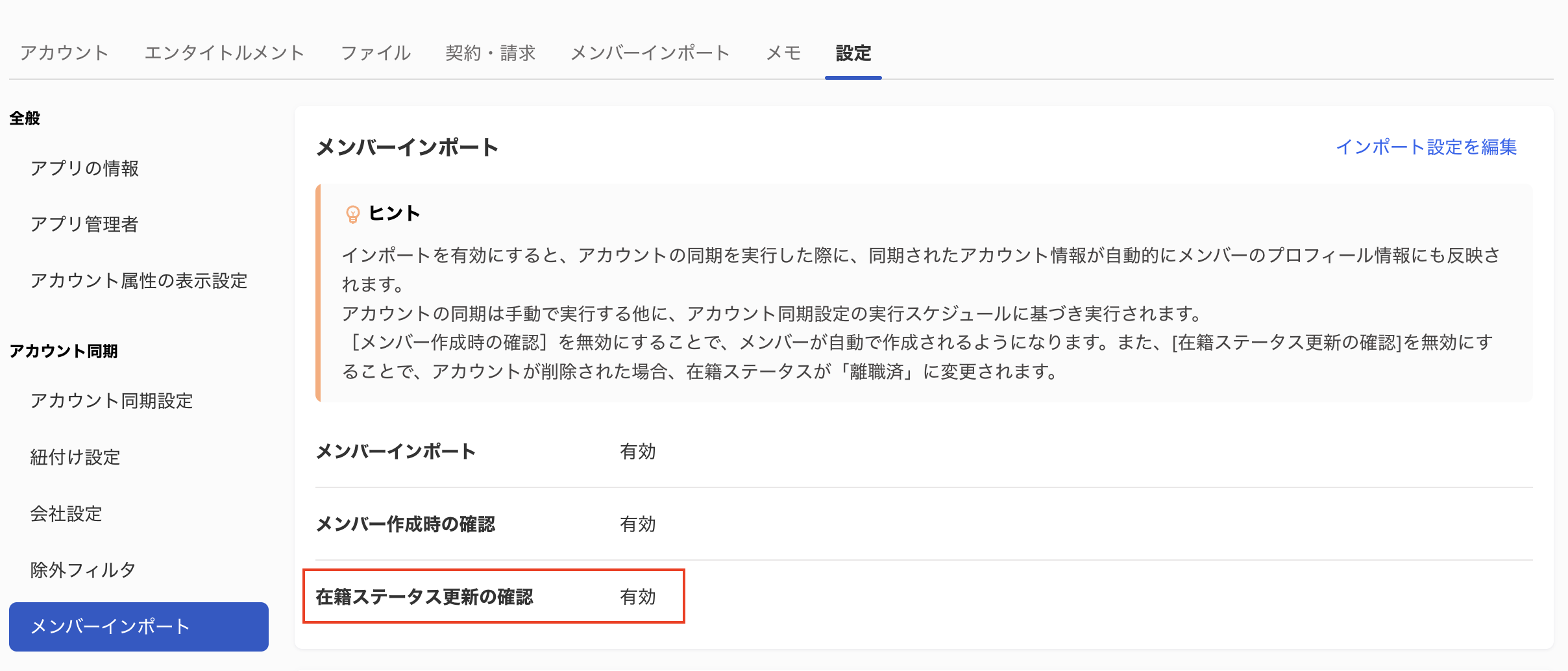Click the メンバーインポート setting row label

pyautogui.click(x=396, y=451)
